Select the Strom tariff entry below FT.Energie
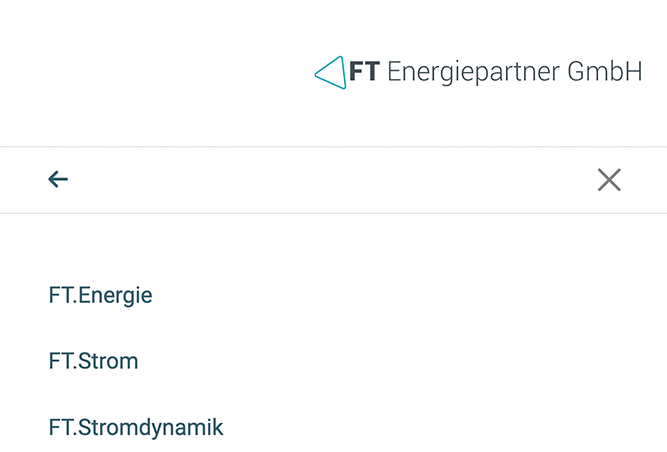Screen dimensions: 667x452 [94, 361]
